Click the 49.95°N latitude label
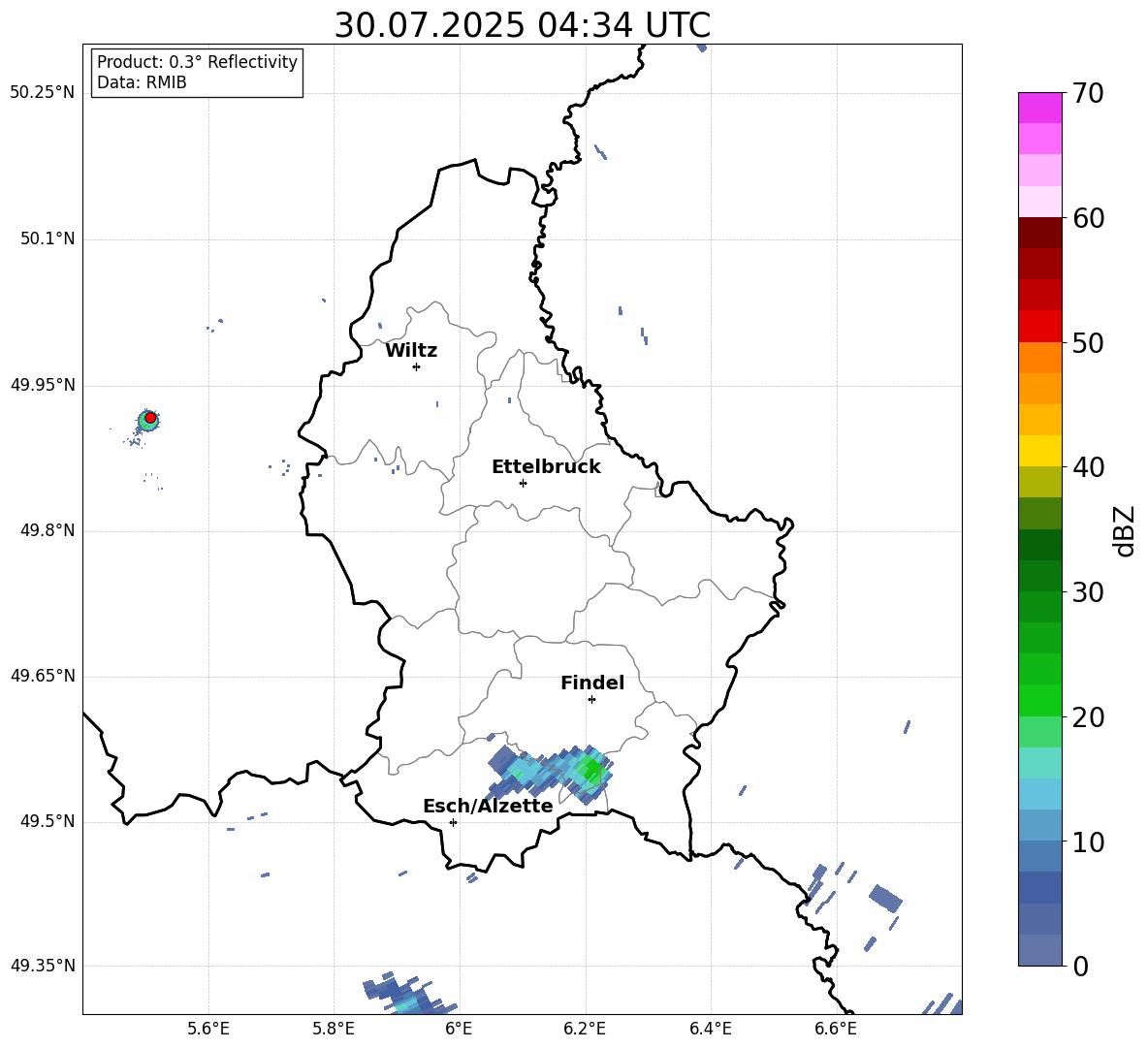This screenshot has width=1148, height=1048. click(43, 385)
